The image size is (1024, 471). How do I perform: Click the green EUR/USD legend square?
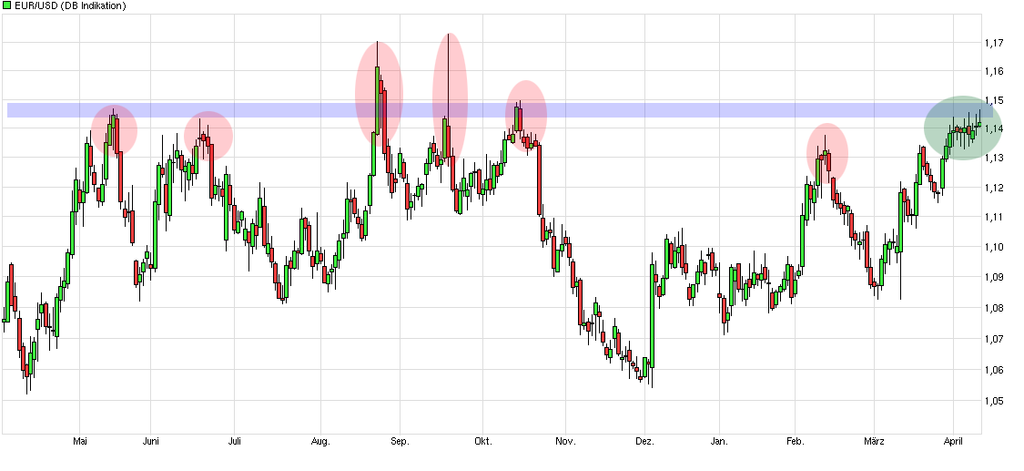click(7, 6)
